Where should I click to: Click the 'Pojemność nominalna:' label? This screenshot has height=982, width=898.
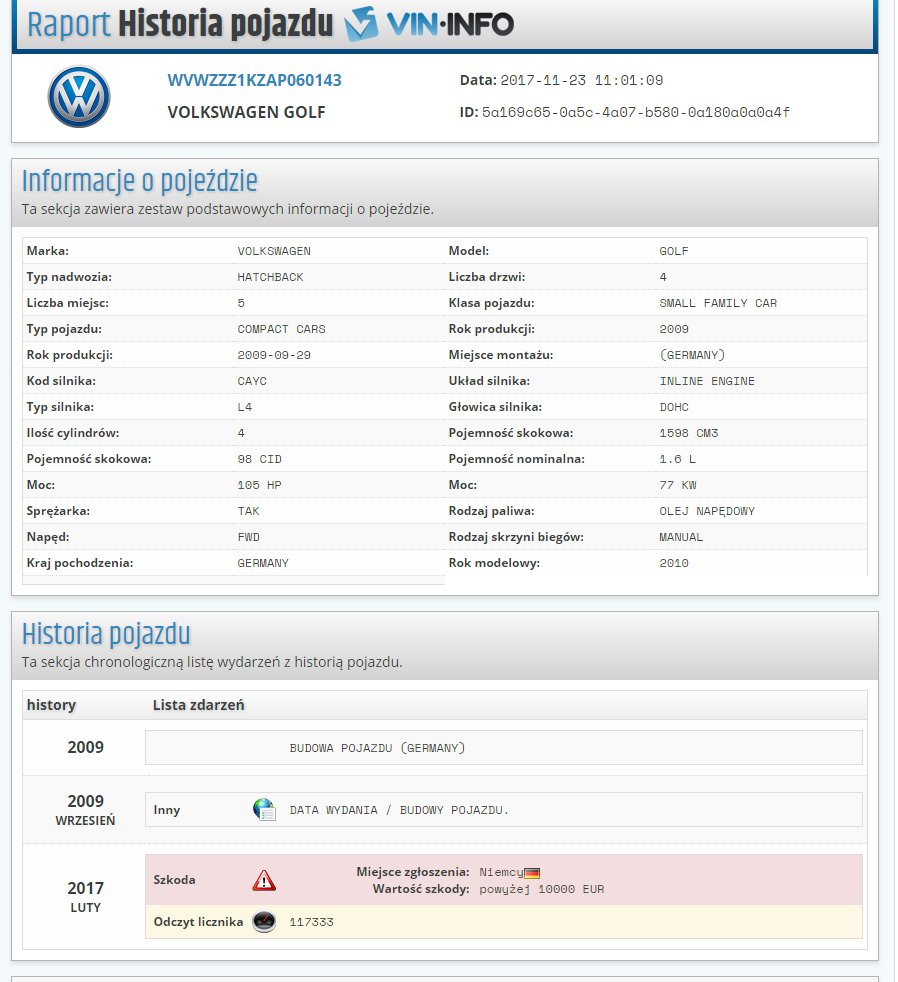(517, 459)
